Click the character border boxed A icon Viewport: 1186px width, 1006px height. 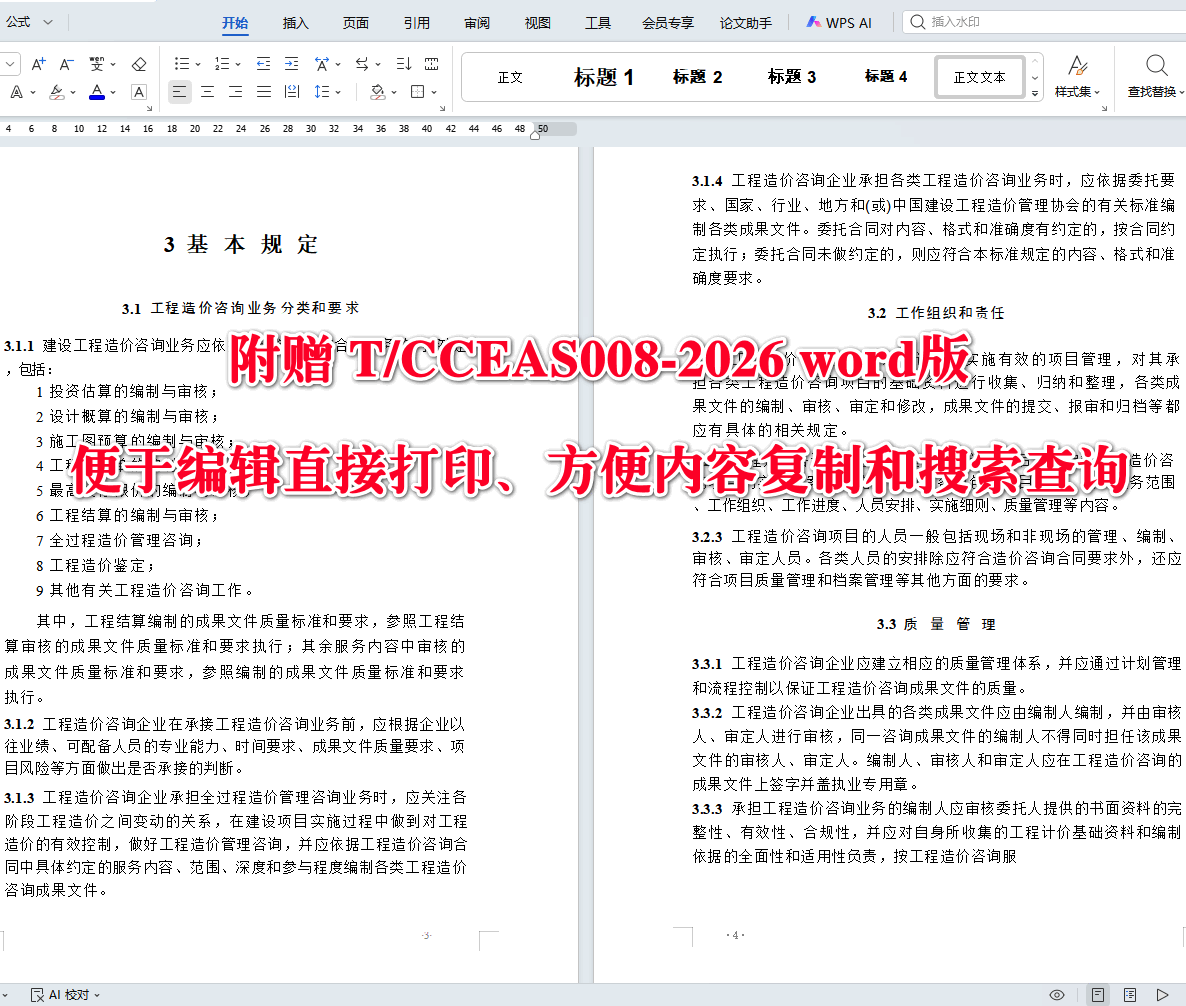point(139,92)
